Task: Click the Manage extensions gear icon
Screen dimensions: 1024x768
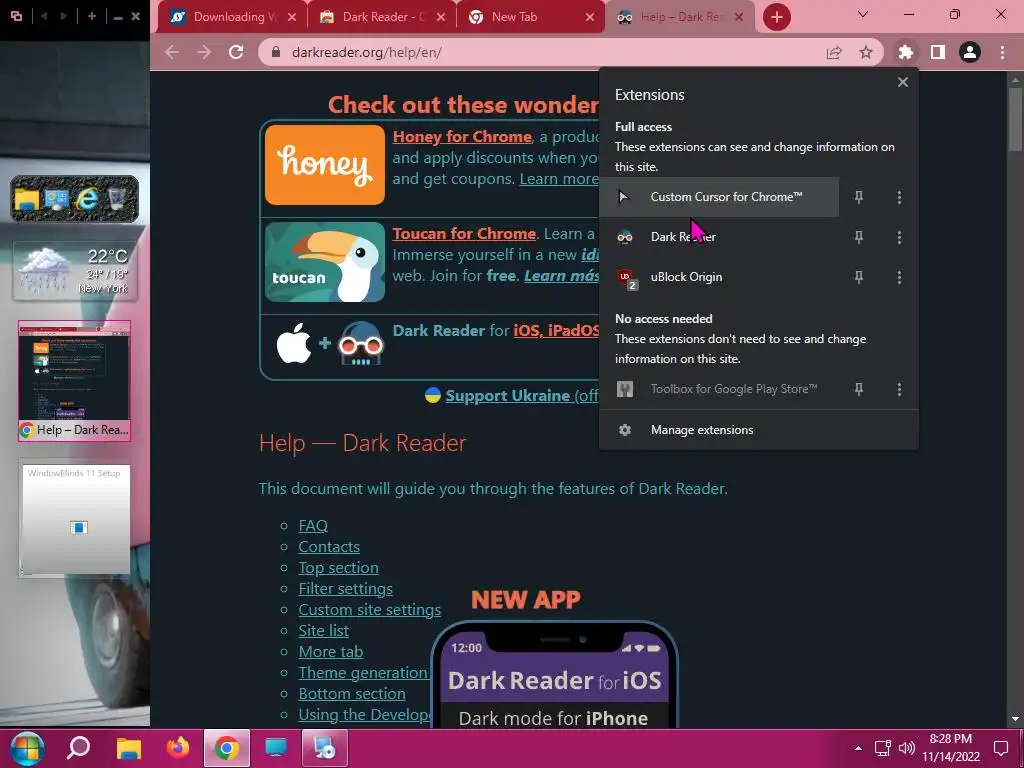Action: [625, 430]
